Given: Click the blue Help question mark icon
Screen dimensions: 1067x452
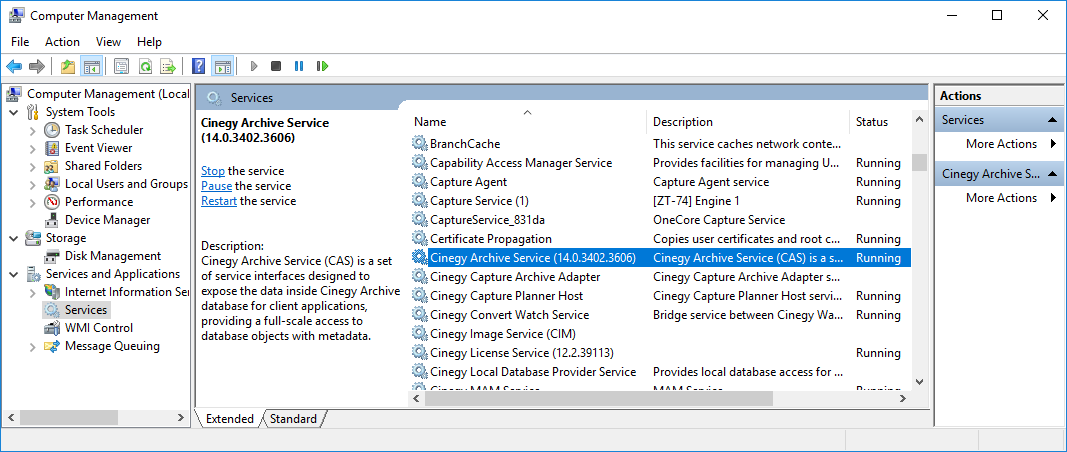Looking at the screenshot, I should [199, 66].
